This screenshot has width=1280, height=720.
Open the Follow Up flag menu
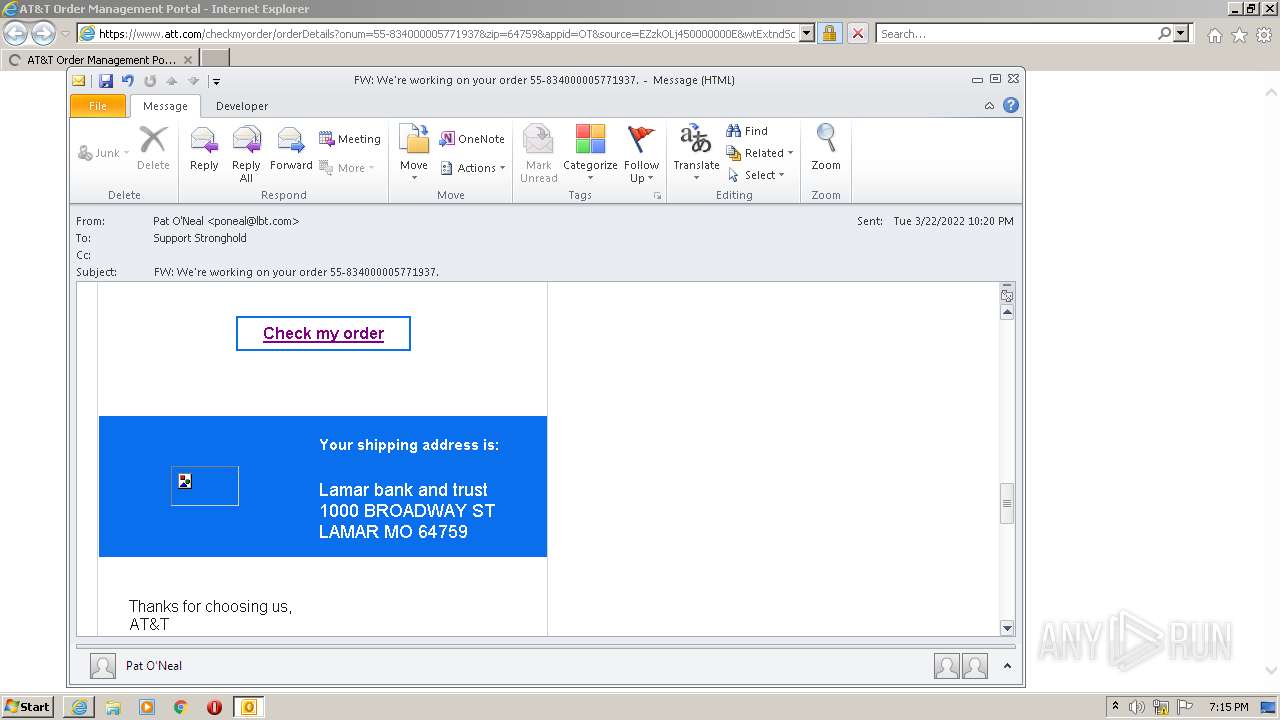click(x=641, y=153)
